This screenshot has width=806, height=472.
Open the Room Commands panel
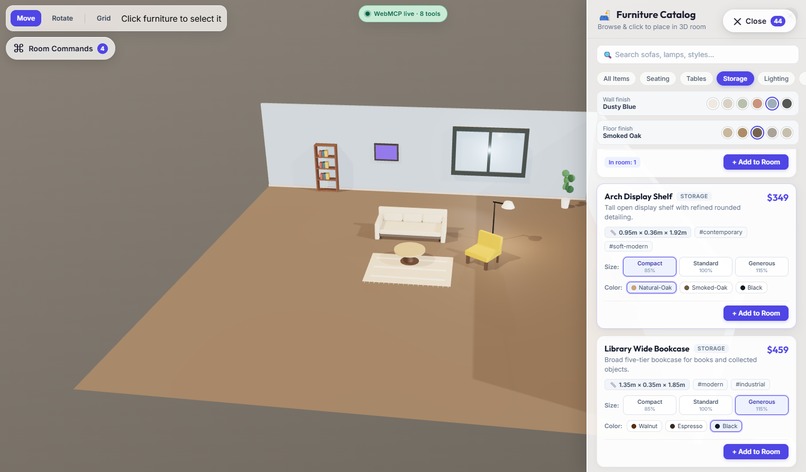[x=61, y=48]
